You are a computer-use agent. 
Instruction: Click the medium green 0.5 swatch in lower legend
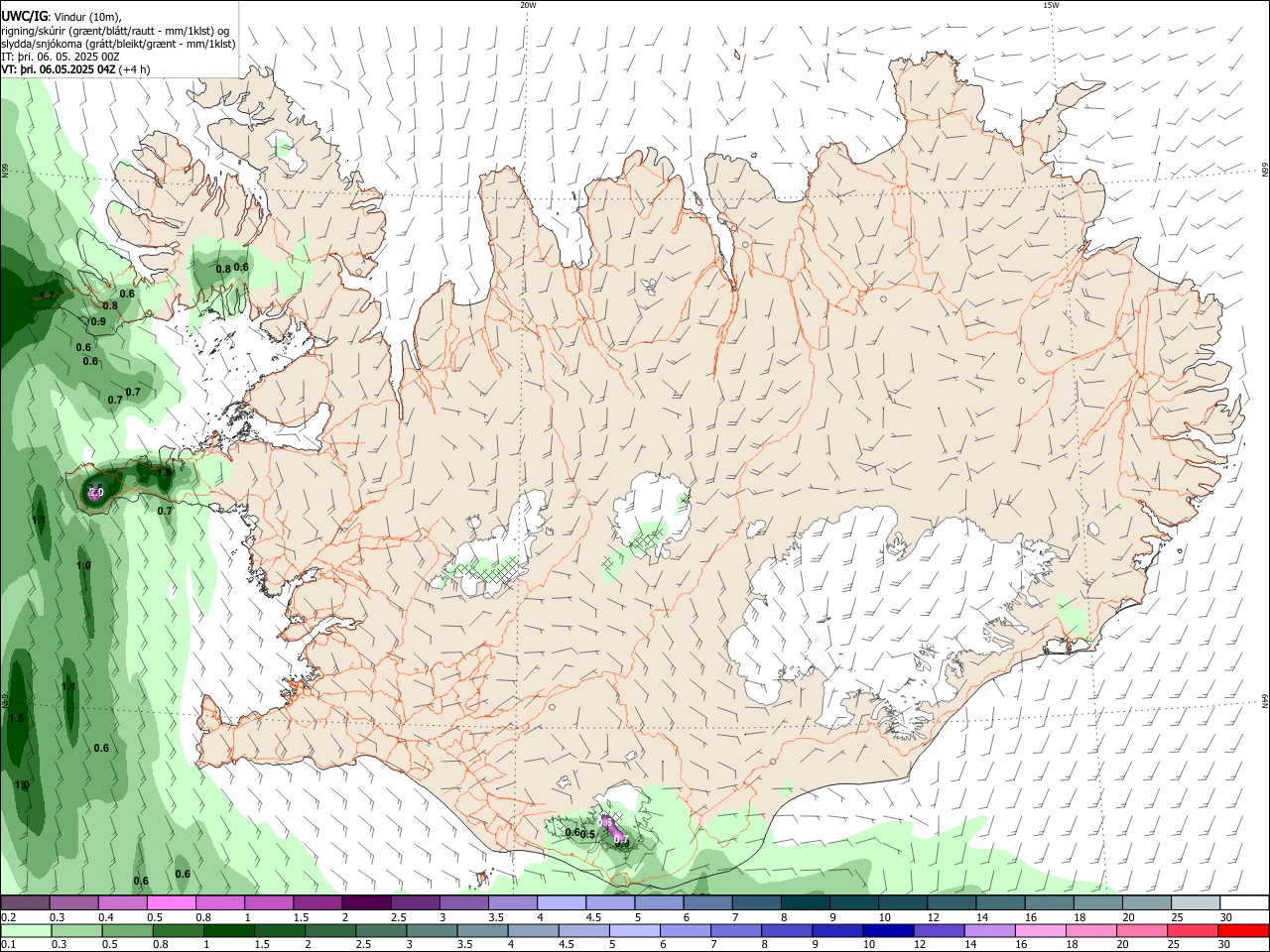[128, 930]
